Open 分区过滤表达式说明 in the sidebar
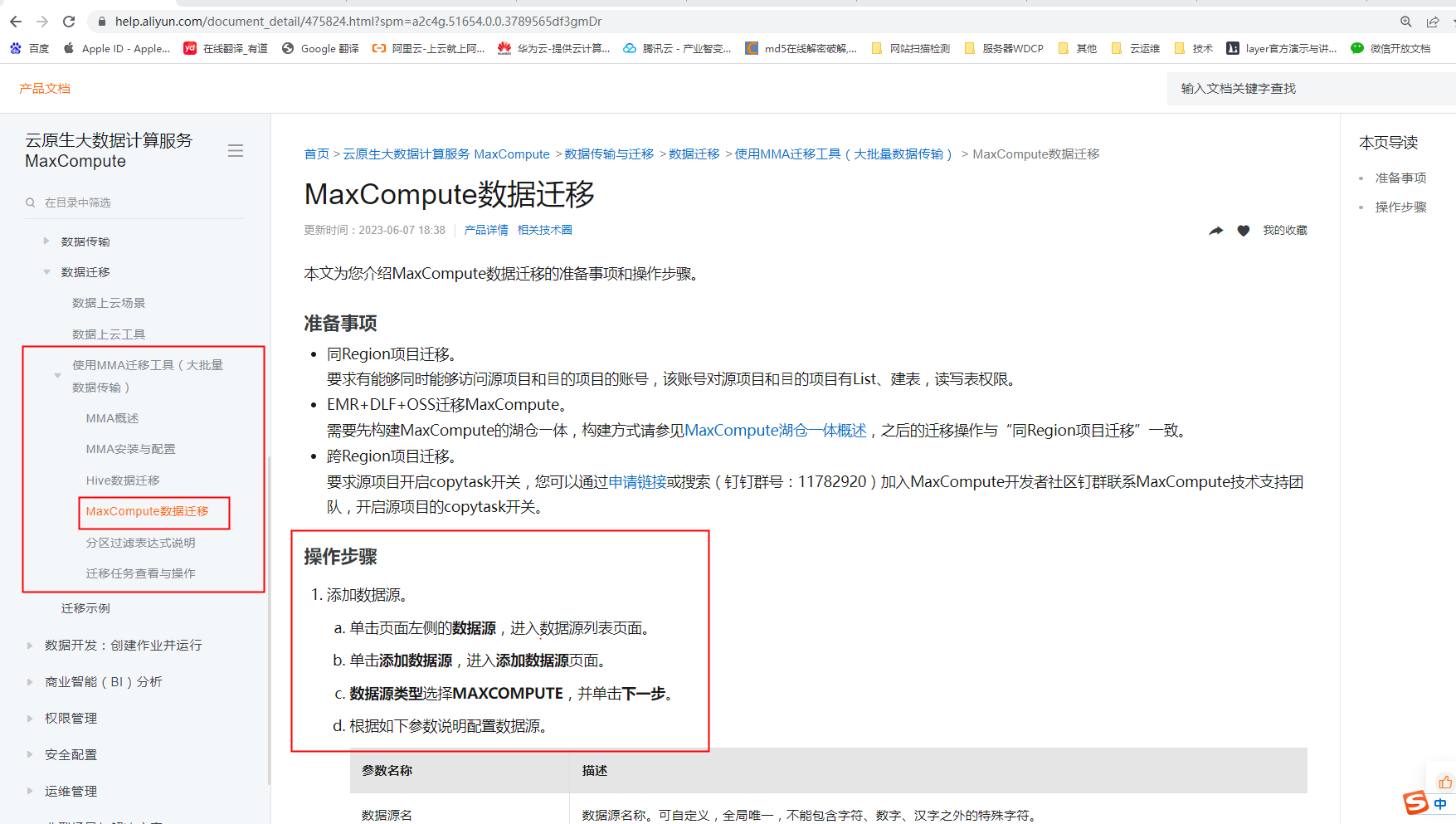Image resolution: width=1456 pixels, height=824 pixels. click(141, 543)
